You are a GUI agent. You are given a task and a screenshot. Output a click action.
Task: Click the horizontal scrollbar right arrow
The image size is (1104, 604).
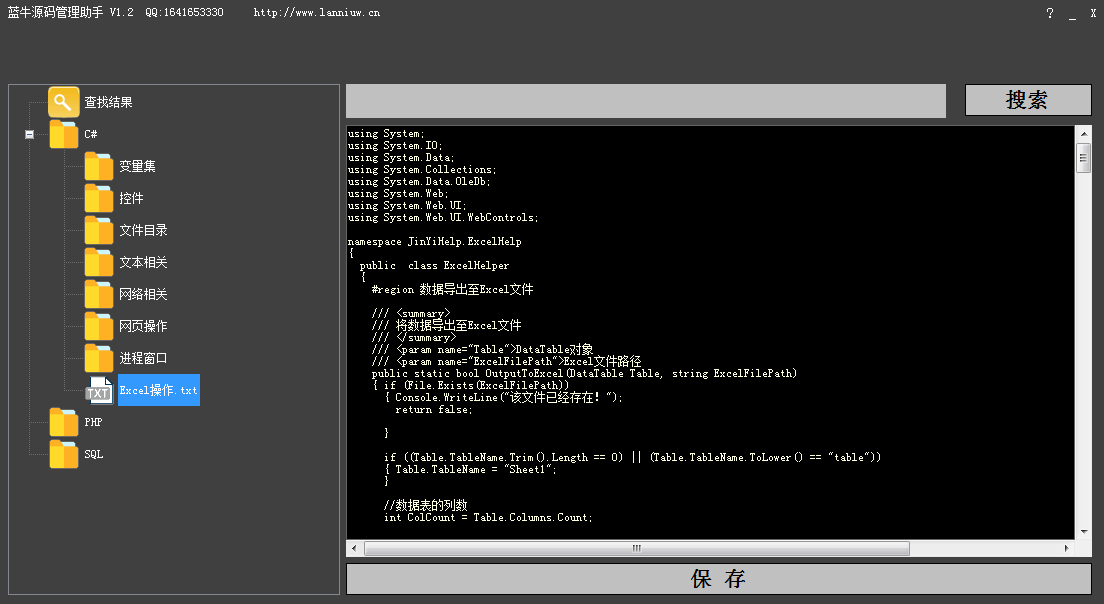click(1066, 548)
